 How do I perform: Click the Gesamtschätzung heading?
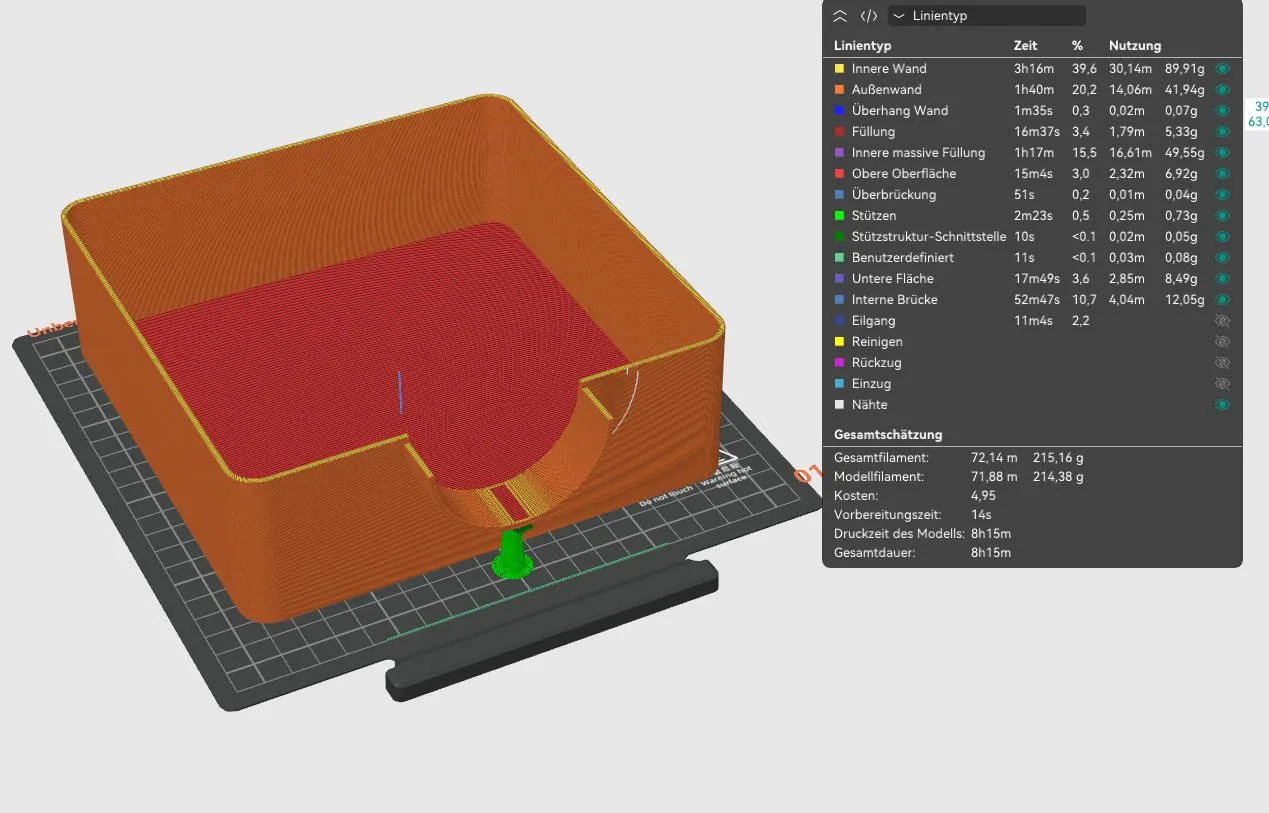[x=888, y=435]
